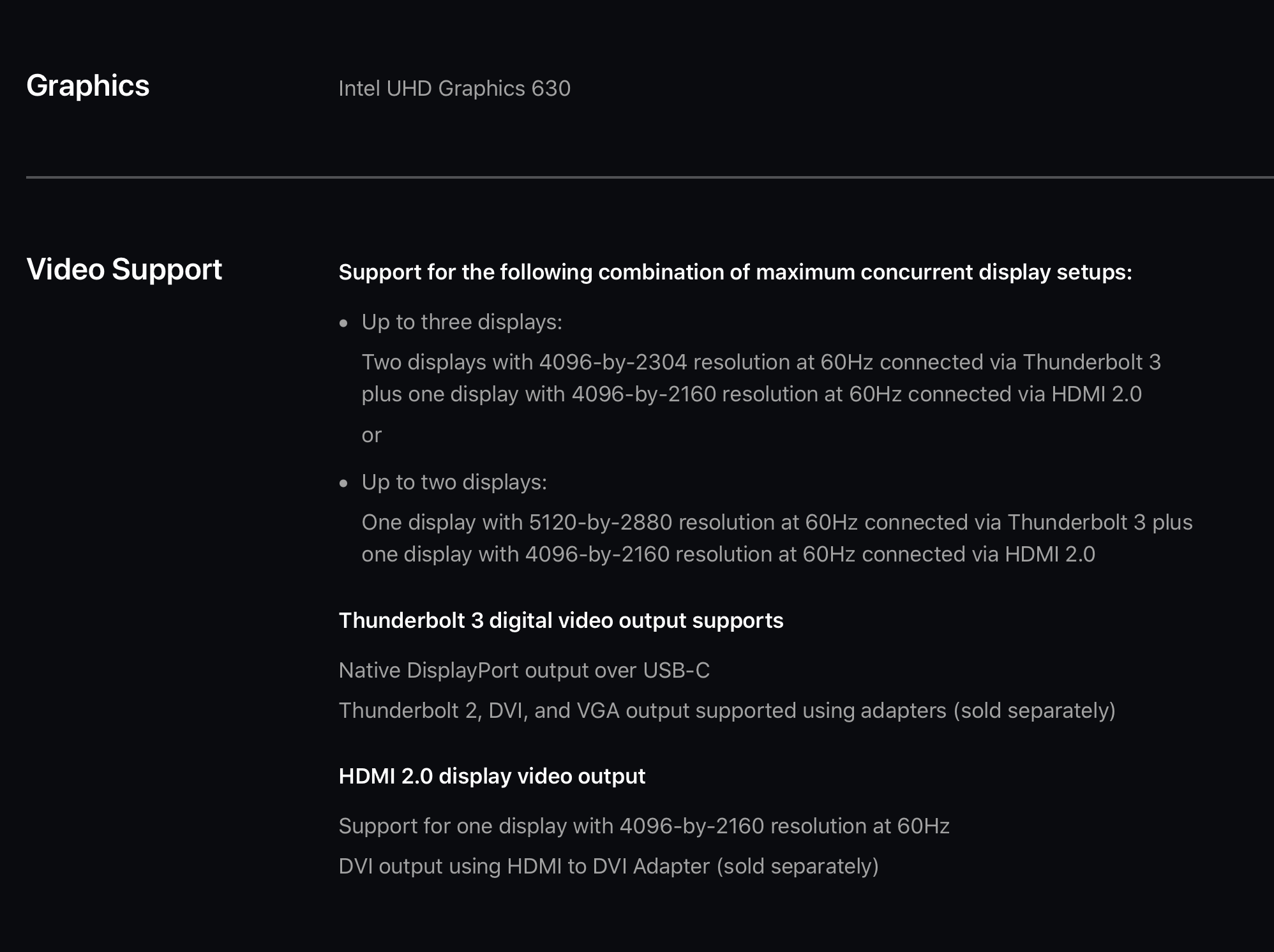Click the word or between display options

click(x=371, y=435)
